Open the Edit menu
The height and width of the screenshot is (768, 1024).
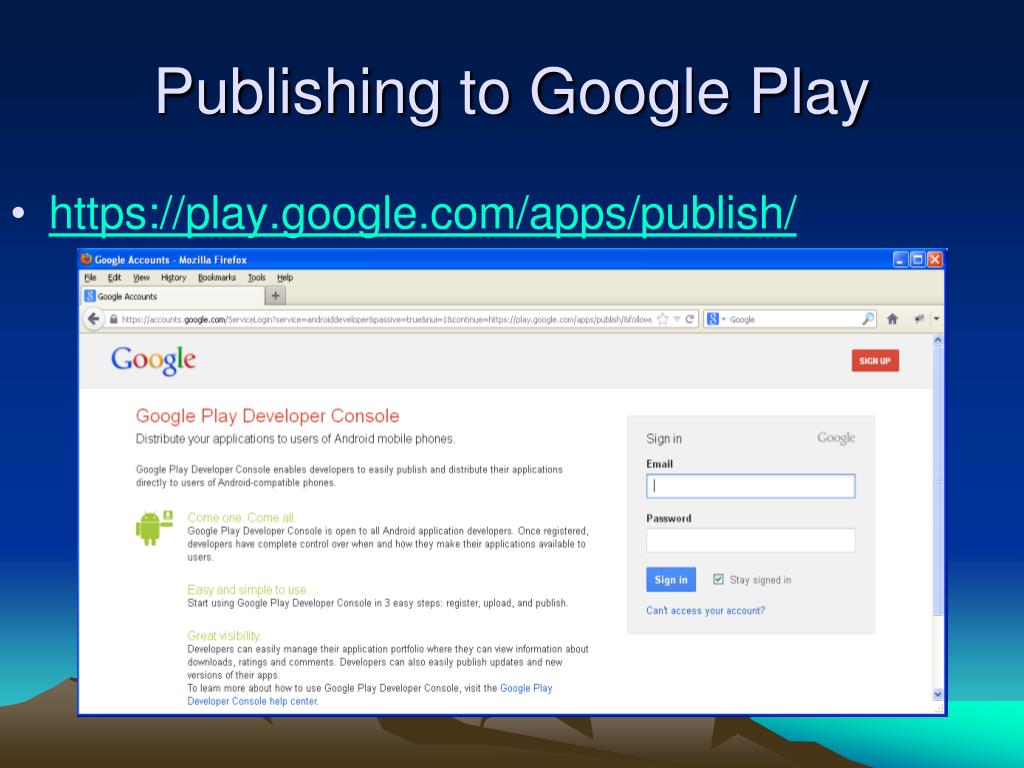(x=114, y=278)
